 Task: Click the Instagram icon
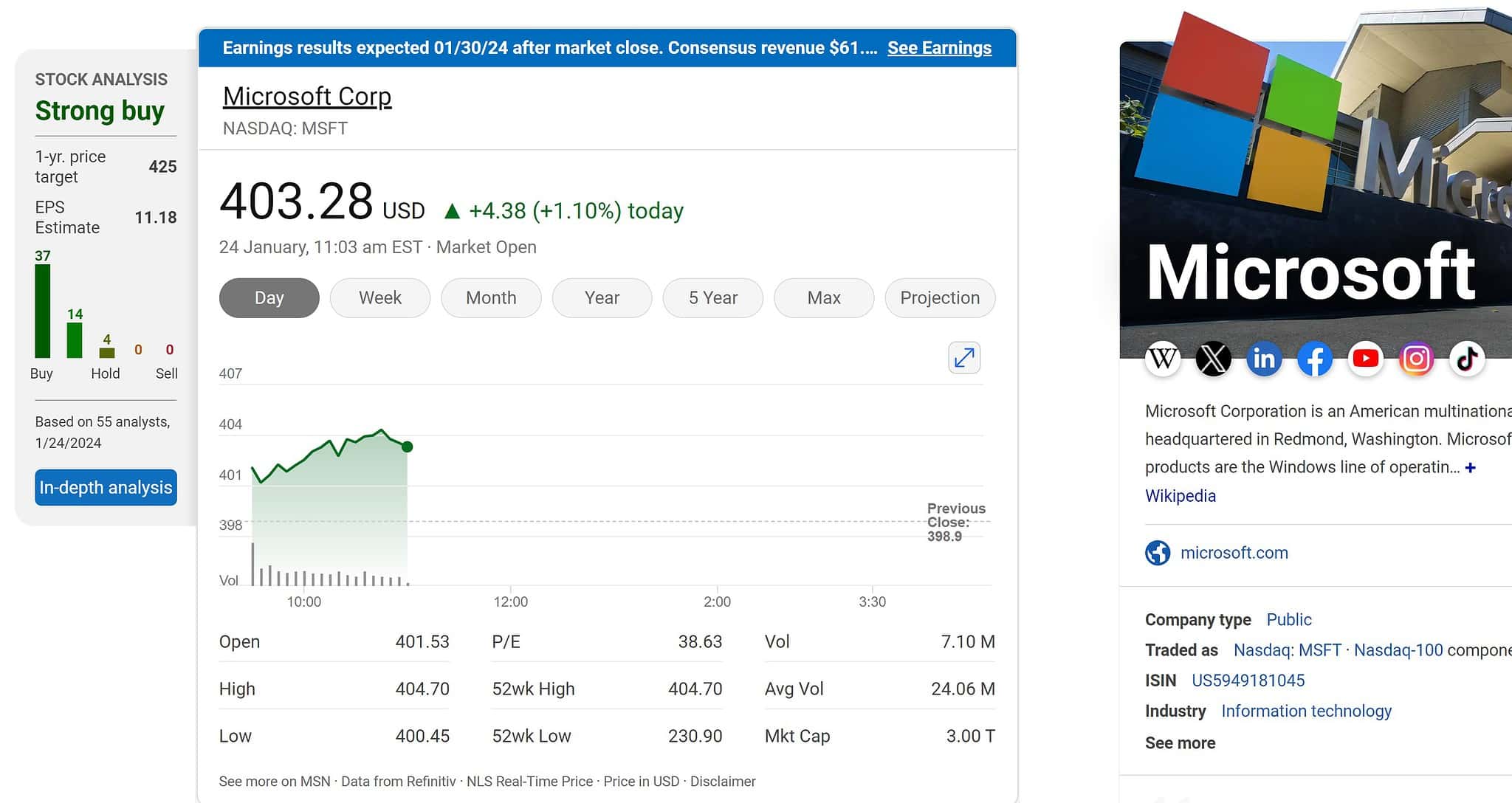point(1416,359)
